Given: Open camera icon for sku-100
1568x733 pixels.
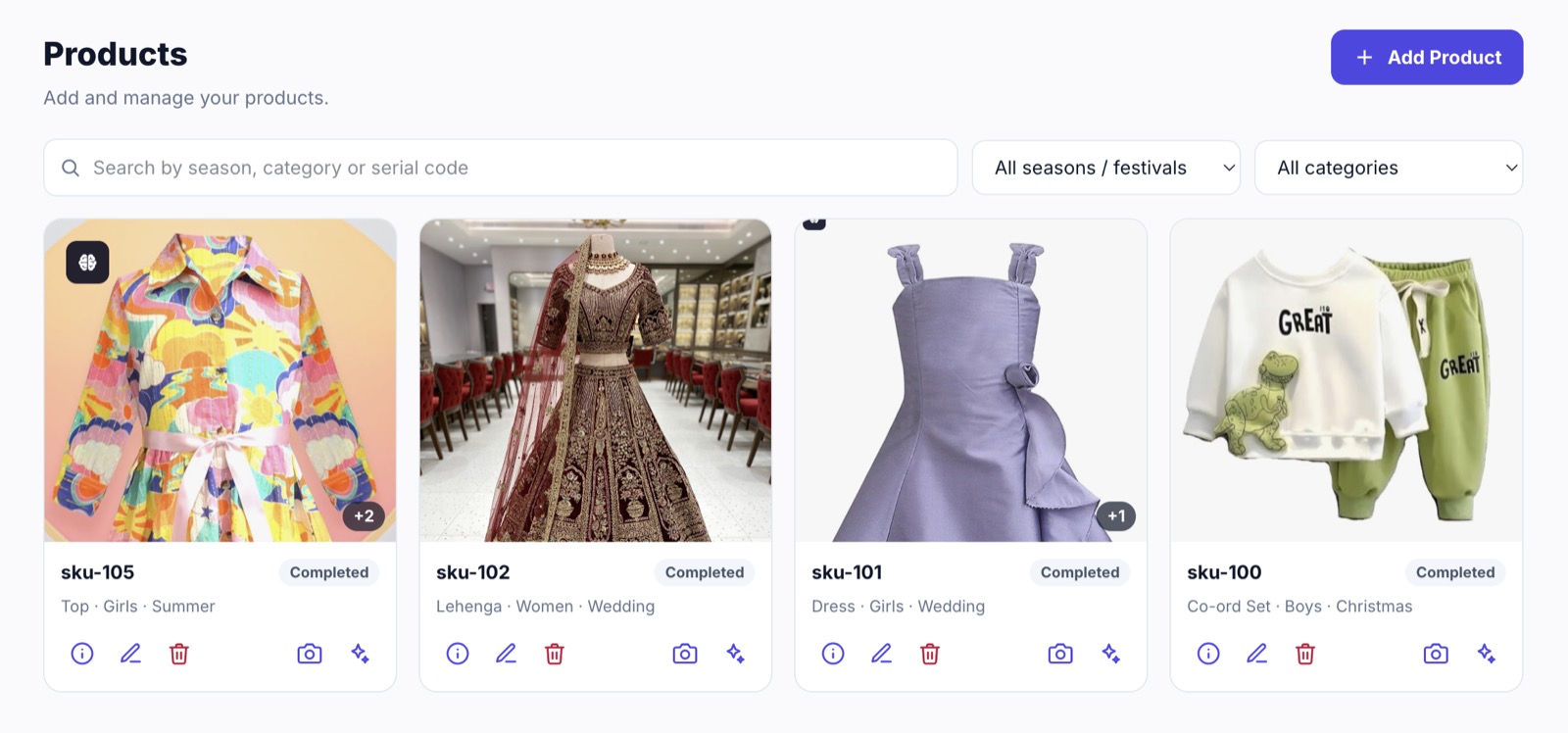Looking at the screenshot, I should 1436,654.
